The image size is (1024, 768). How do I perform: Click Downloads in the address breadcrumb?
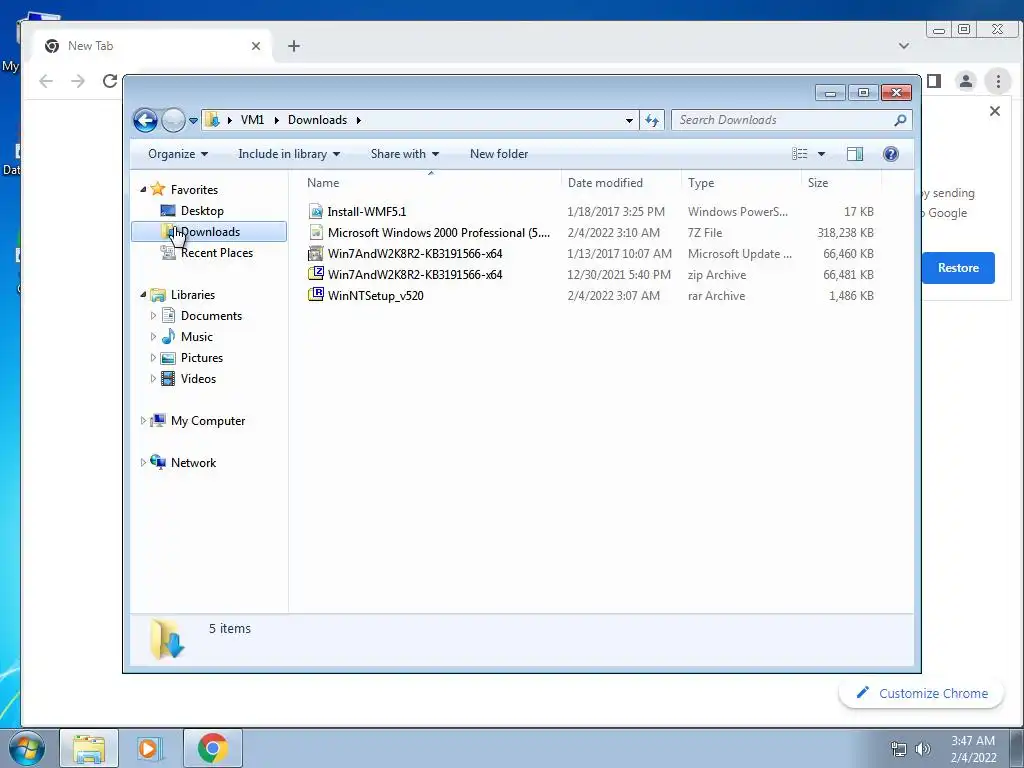[317, 120]
